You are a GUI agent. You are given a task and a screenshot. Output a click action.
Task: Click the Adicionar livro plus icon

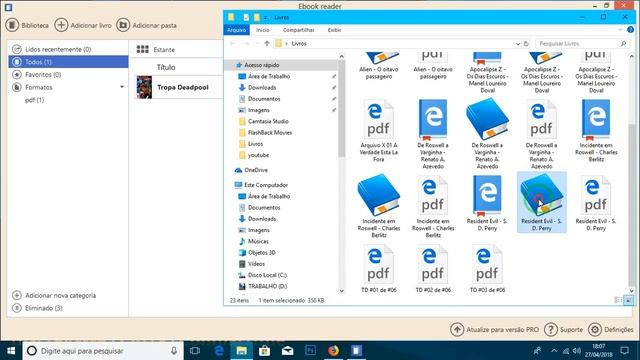click(61, 25)
